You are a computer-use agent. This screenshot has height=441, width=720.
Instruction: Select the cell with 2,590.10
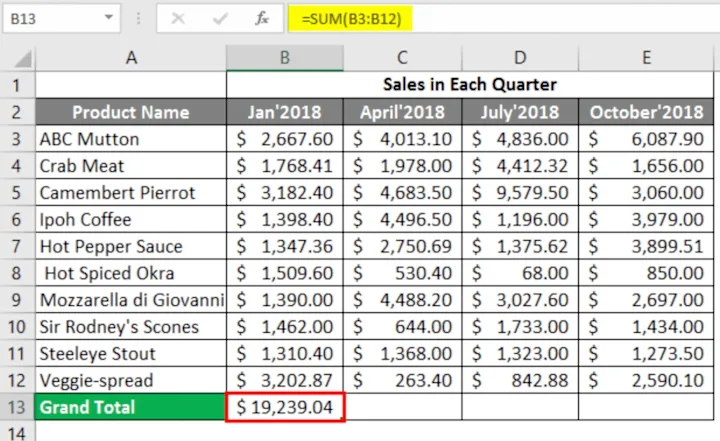click(646, 380)
